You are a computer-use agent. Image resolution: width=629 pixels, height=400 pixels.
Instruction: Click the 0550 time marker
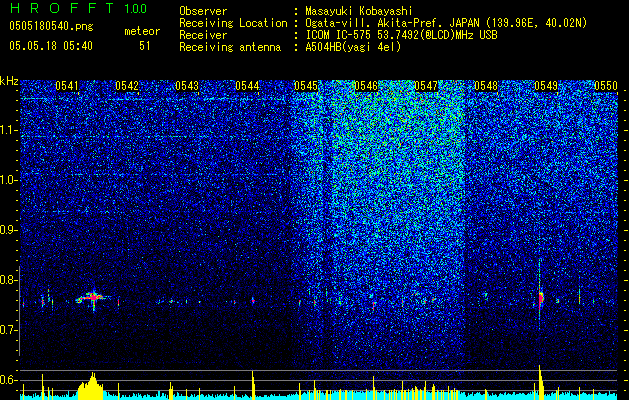(x=606, y=86)
